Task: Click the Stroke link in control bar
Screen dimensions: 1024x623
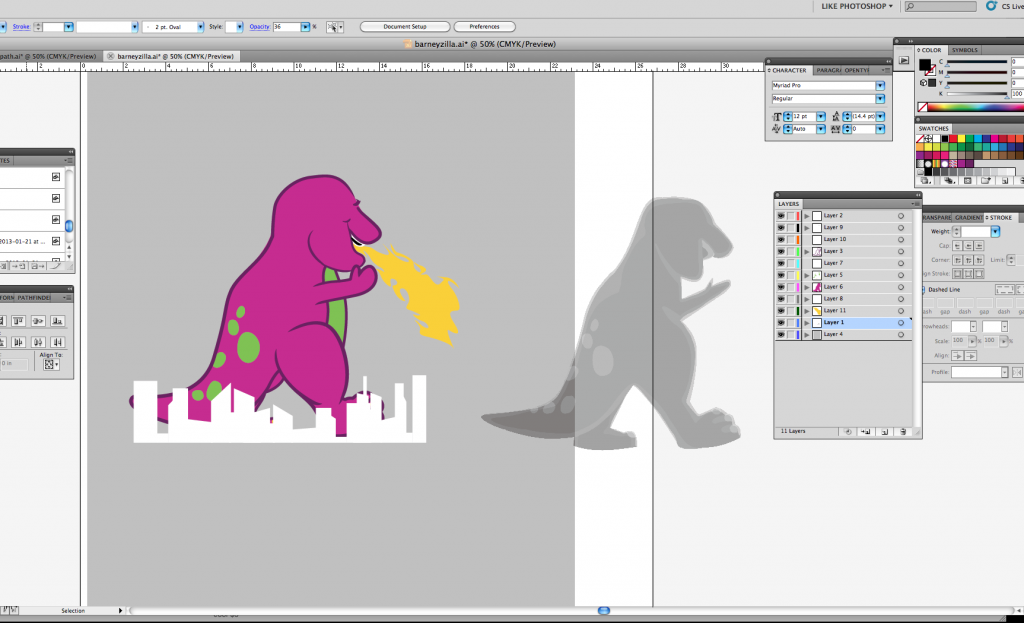Action: coord(21,27)
